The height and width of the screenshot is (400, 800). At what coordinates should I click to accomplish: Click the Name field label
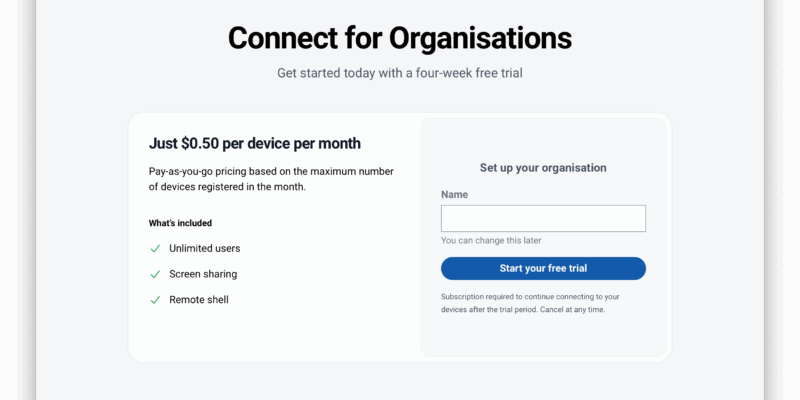(x=454, y=195)
